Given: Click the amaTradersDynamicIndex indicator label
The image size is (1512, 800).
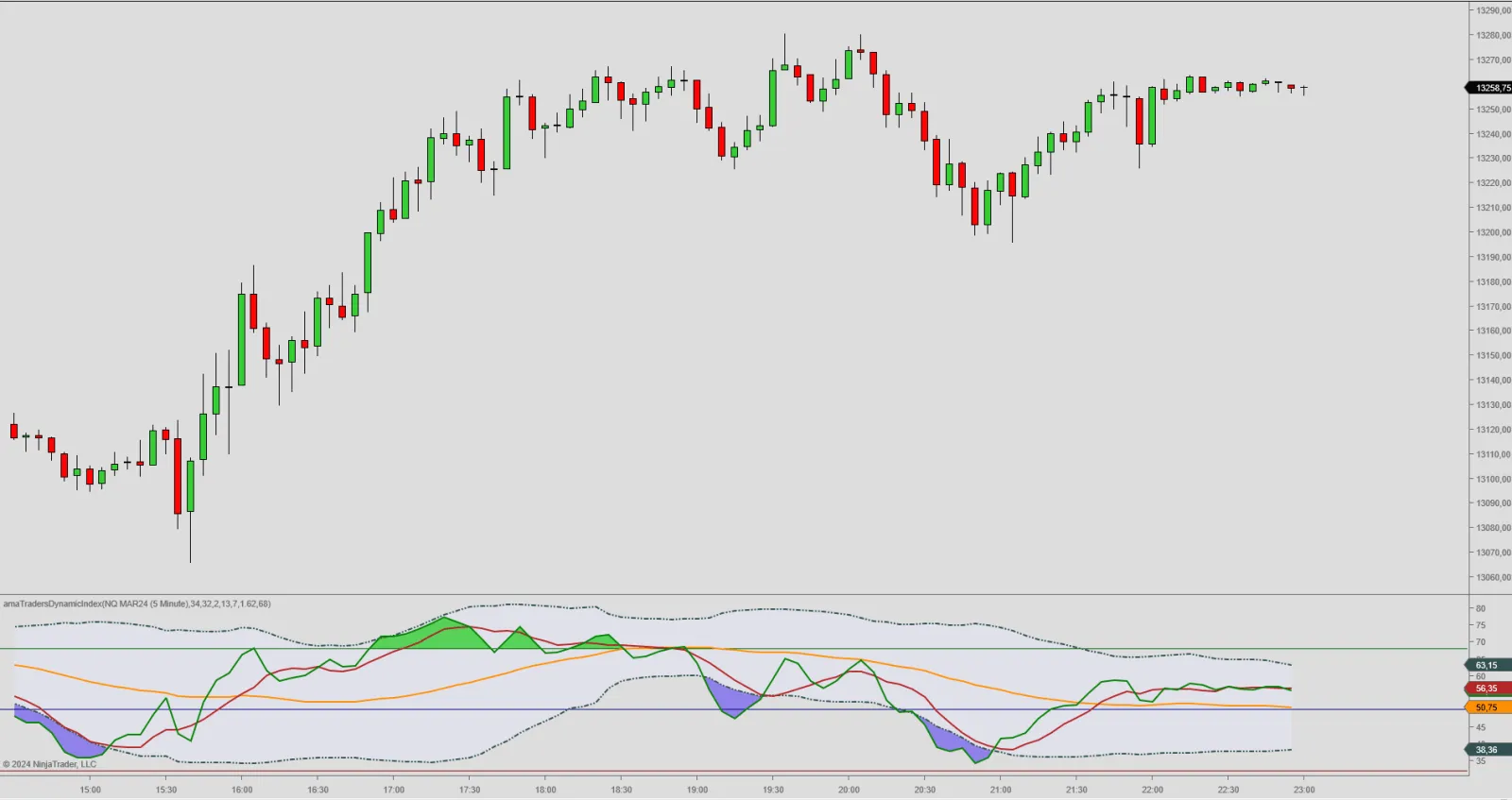Looking at the screenshot, I should tap(137, 604).
